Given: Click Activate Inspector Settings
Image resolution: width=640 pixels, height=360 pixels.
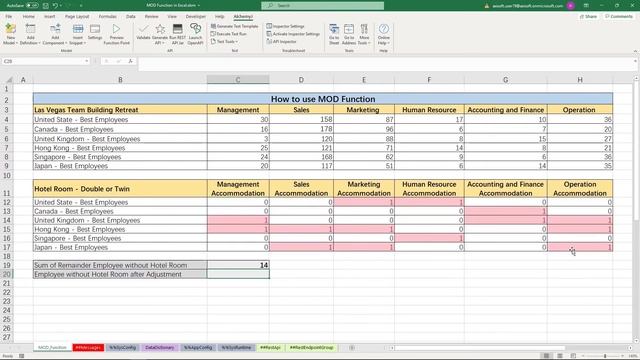Looking at the screenshot, I should coord(293,34).
